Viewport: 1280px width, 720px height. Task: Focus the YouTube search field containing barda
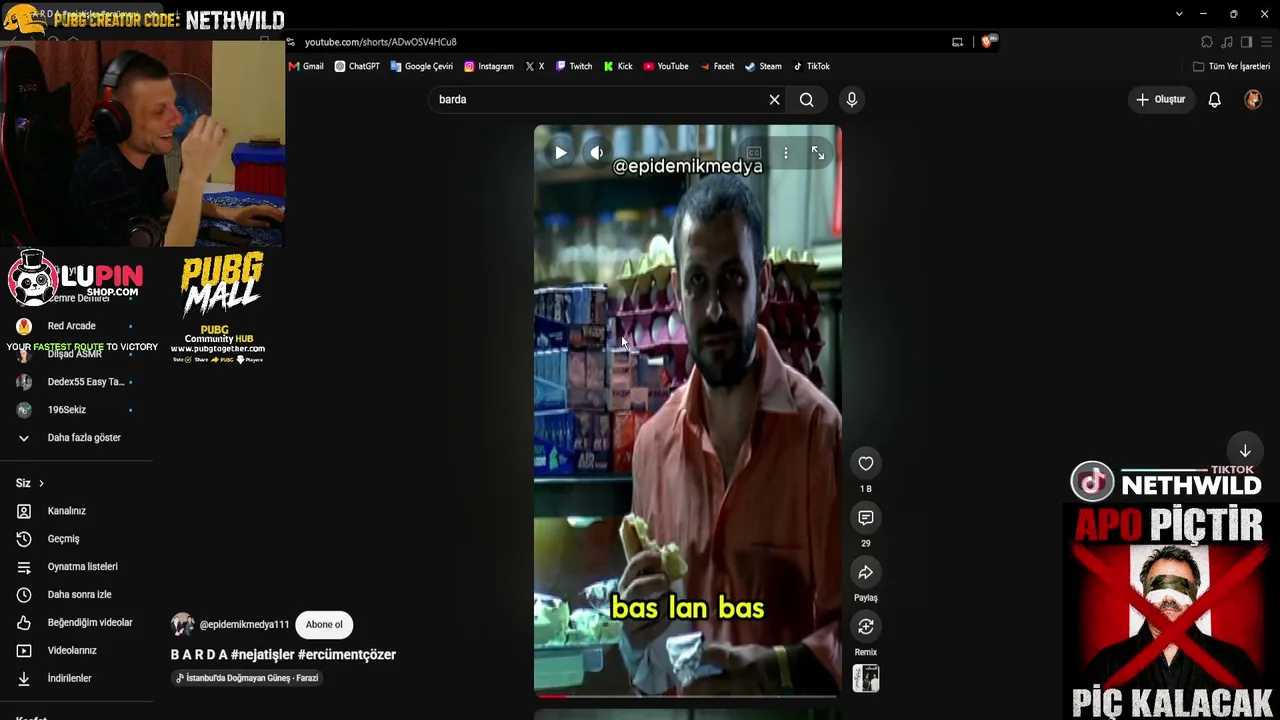598,99
